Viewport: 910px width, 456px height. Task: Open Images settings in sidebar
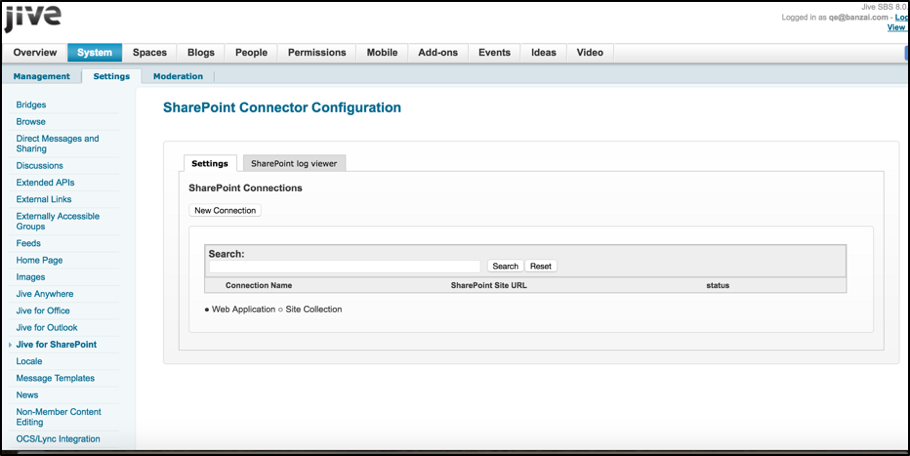[31, 277]
